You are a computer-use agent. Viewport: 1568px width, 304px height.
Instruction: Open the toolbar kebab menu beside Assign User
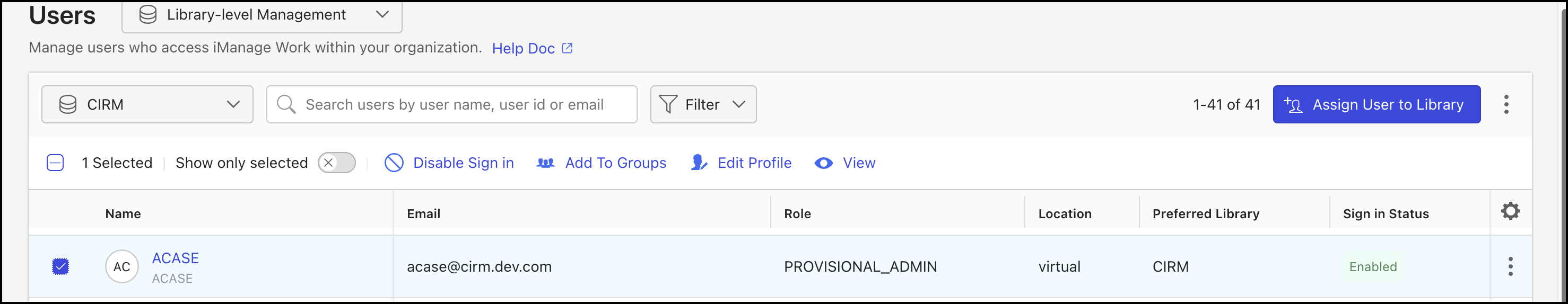tap(1506, 104)
